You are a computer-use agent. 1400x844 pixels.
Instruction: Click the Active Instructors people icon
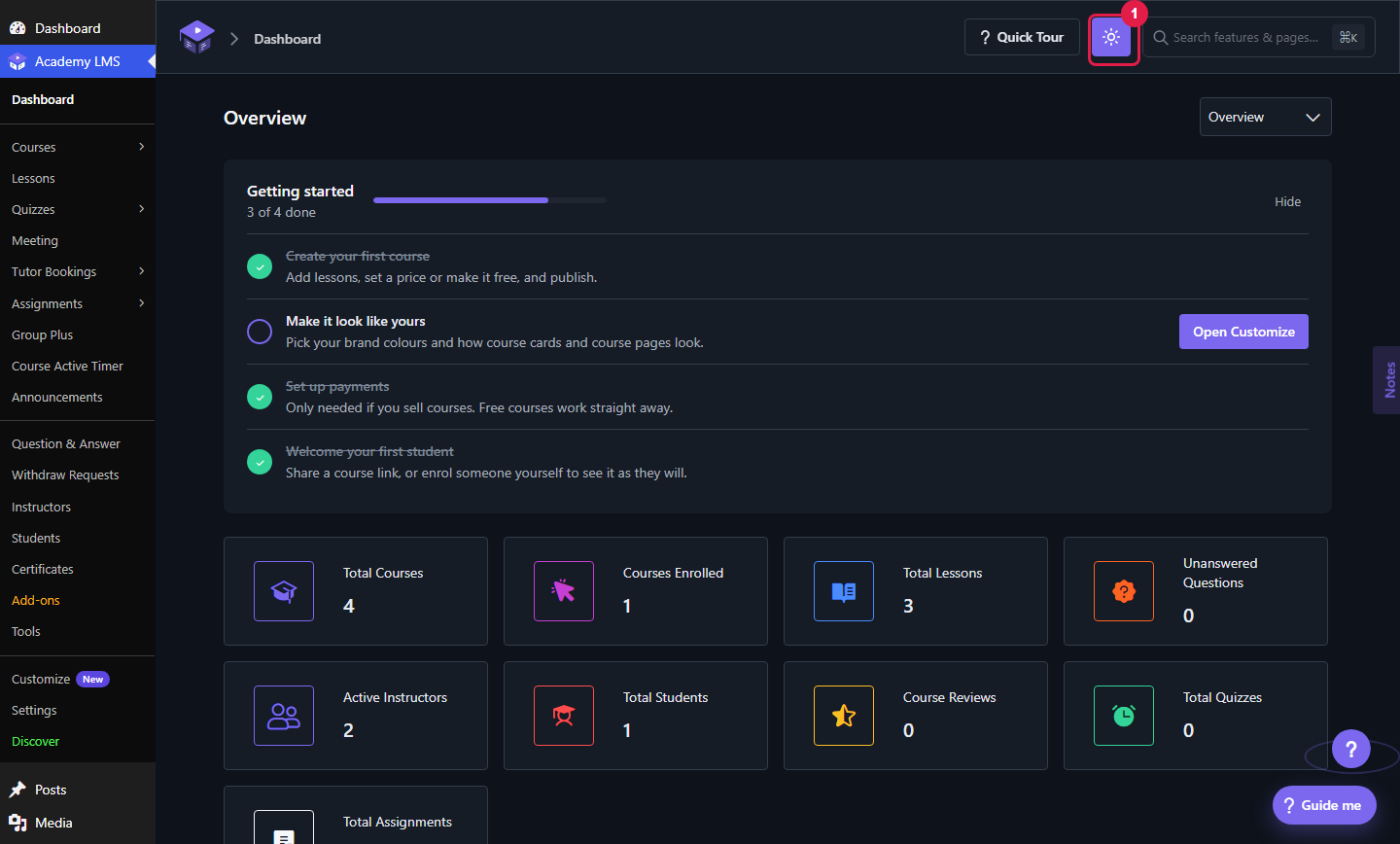point(284,716)
